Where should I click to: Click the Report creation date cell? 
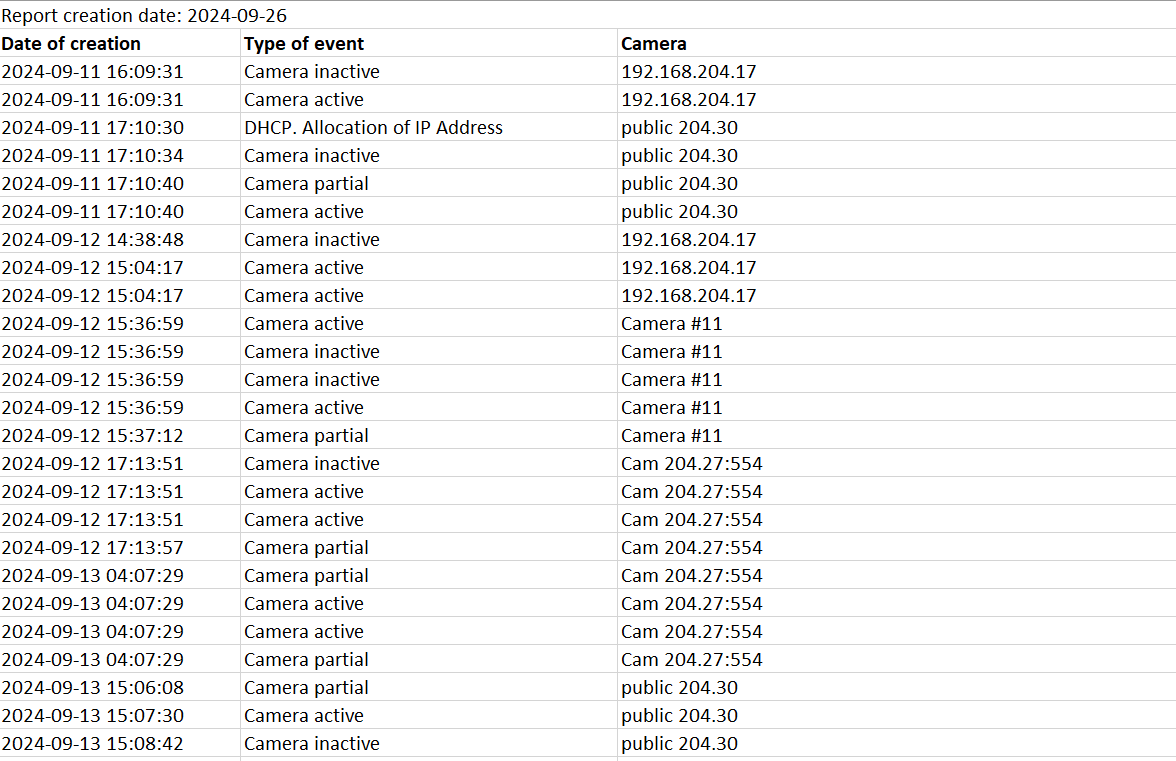click(x=145, y=16)
